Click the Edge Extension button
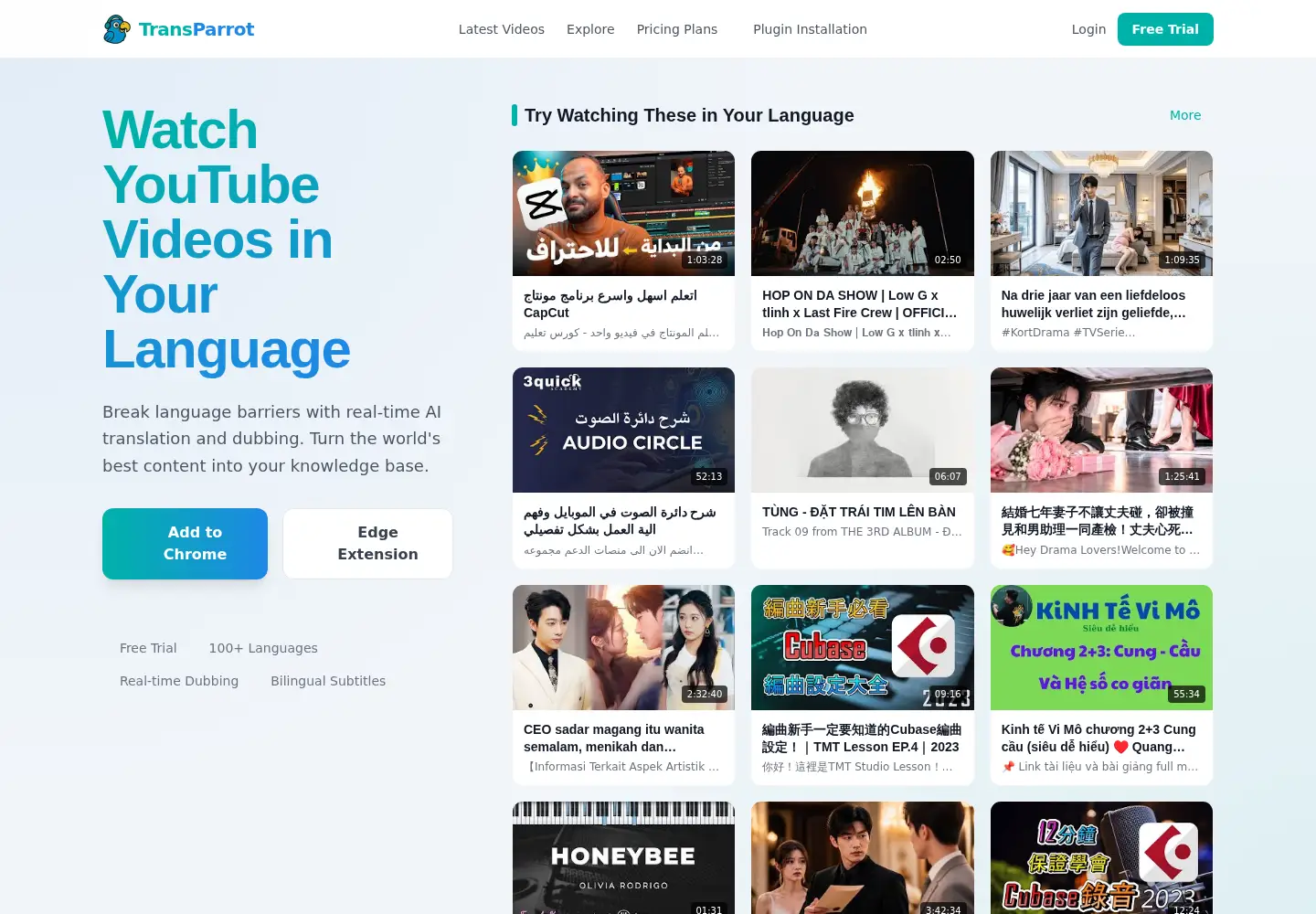The image size is (1316, 914). click(x=367, y=544)
